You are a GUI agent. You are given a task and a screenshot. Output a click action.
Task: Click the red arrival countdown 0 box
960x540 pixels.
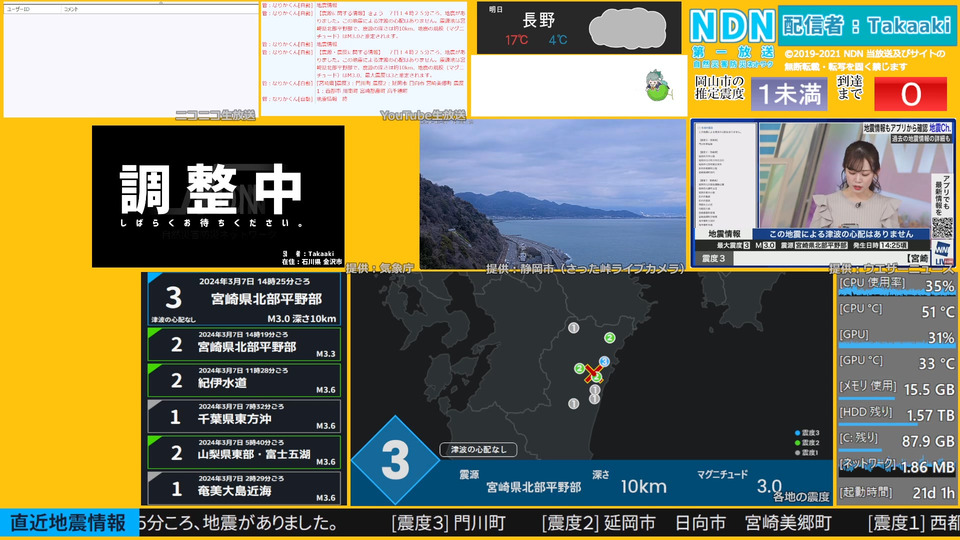pos(910,94)
